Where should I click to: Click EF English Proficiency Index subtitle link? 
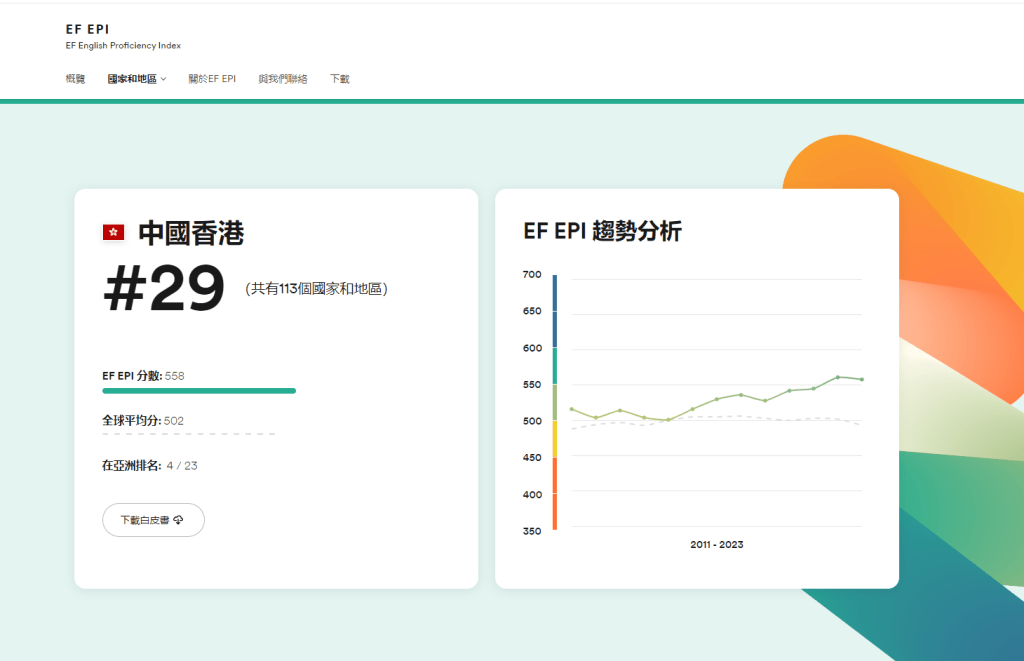[x=123, y=46]
